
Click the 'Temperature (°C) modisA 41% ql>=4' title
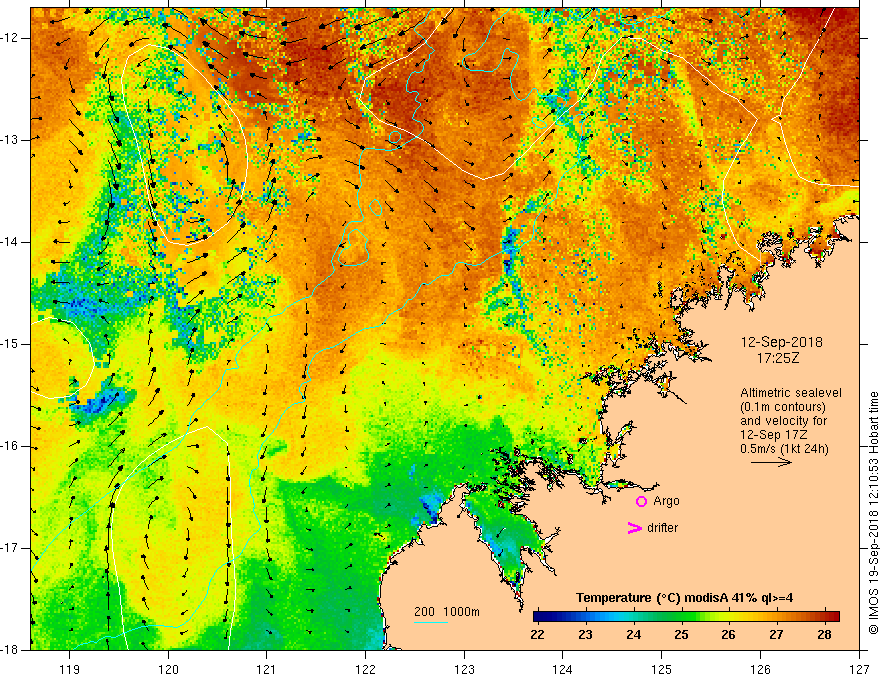[x=684, y=598]
